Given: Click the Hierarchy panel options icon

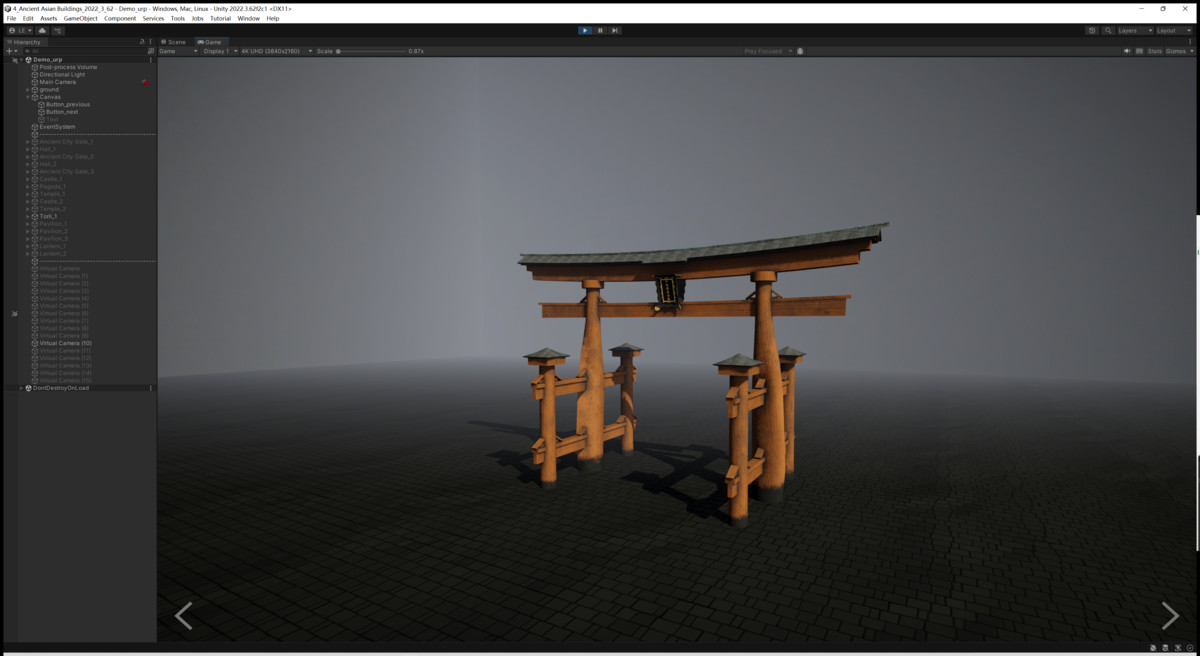Looking at the screenshot, I should tap(152, 41).
